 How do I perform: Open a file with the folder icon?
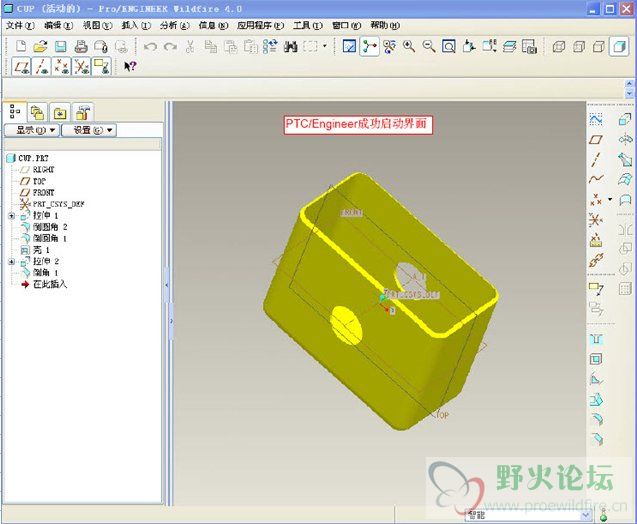coord(40,46)
